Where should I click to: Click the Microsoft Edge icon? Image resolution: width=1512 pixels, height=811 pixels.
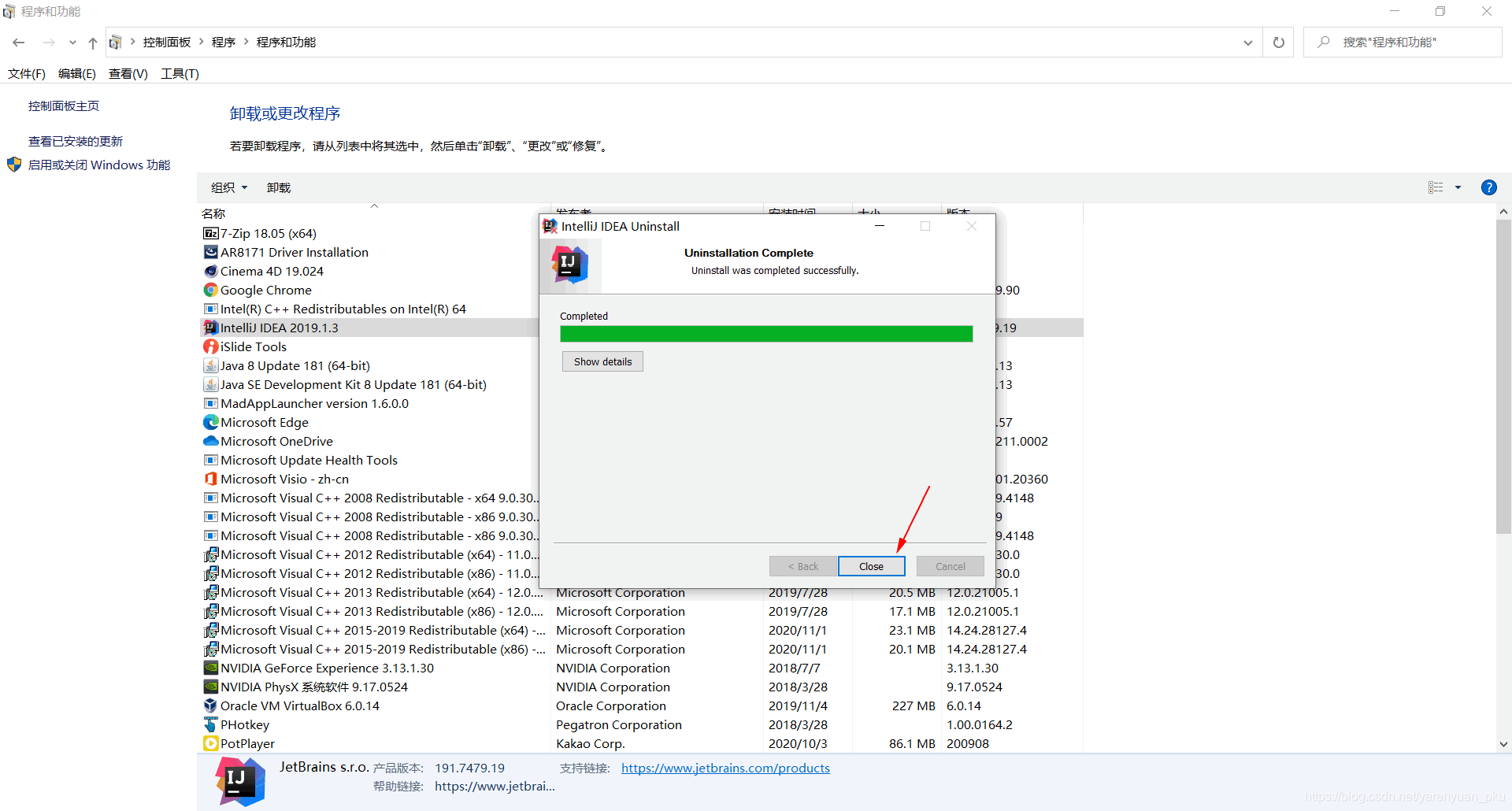pyautogui.click(x=211, y=422)
